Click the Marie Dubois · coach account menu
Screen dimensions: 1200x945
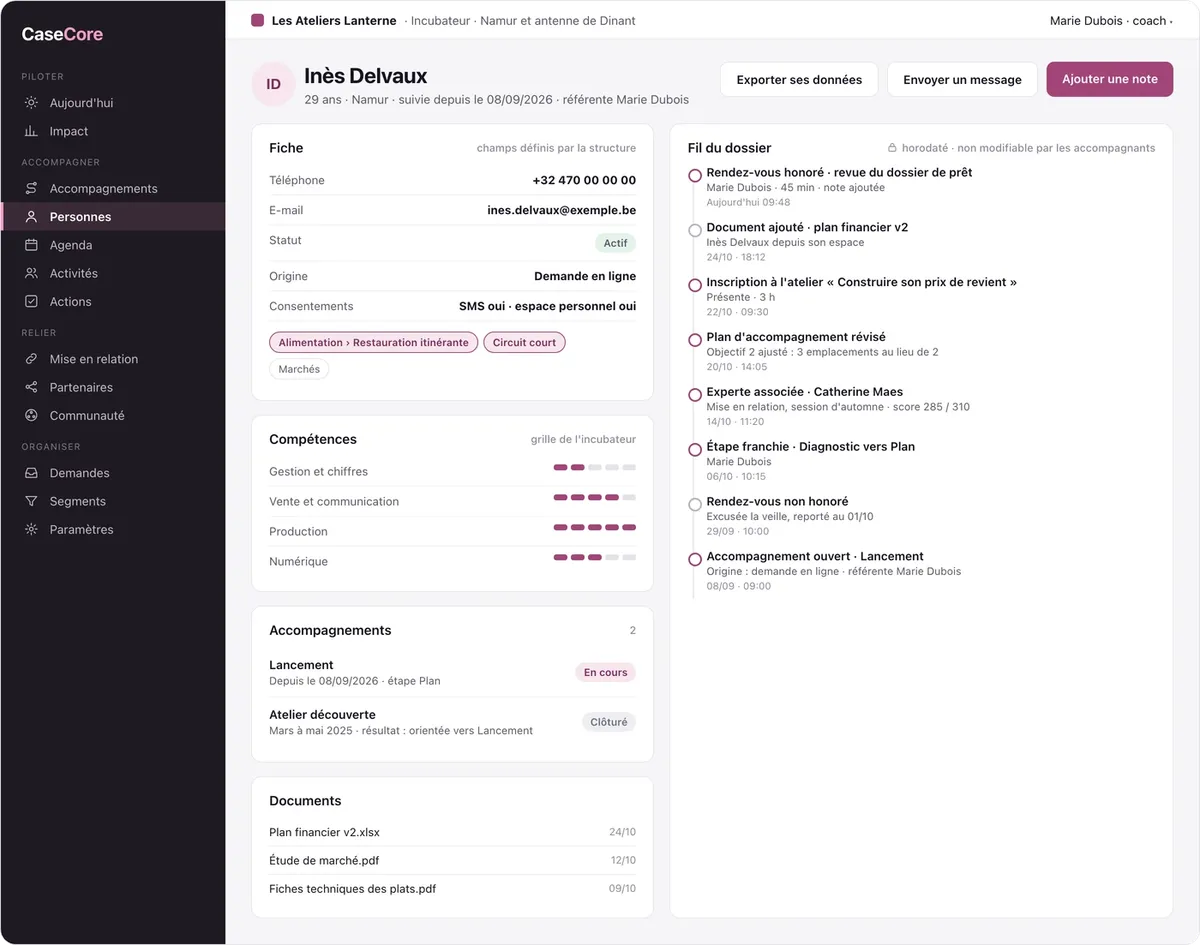pyautogui.click(x=1111, y=21)
